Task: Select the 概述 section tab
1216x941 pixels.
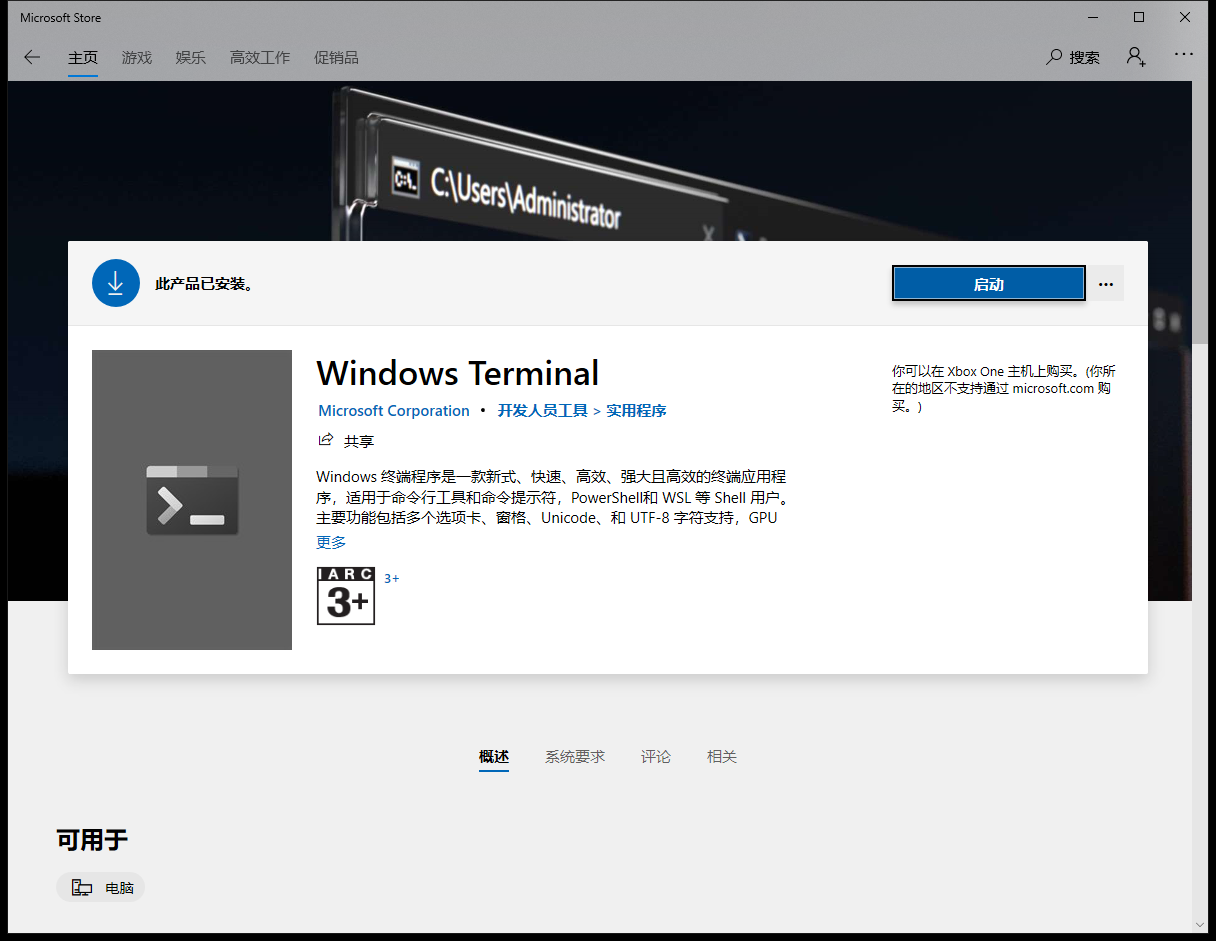Action: [494, 757]
